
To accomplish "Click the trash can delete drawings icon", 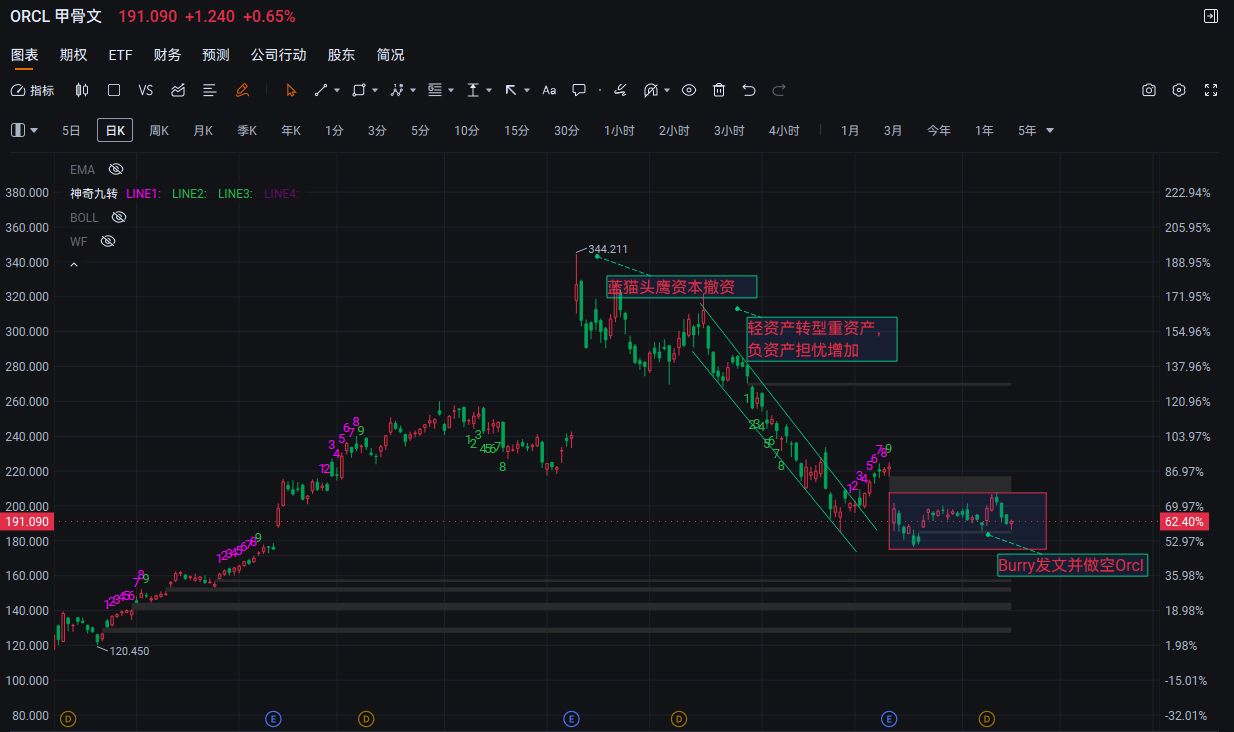I will point(719,90).
